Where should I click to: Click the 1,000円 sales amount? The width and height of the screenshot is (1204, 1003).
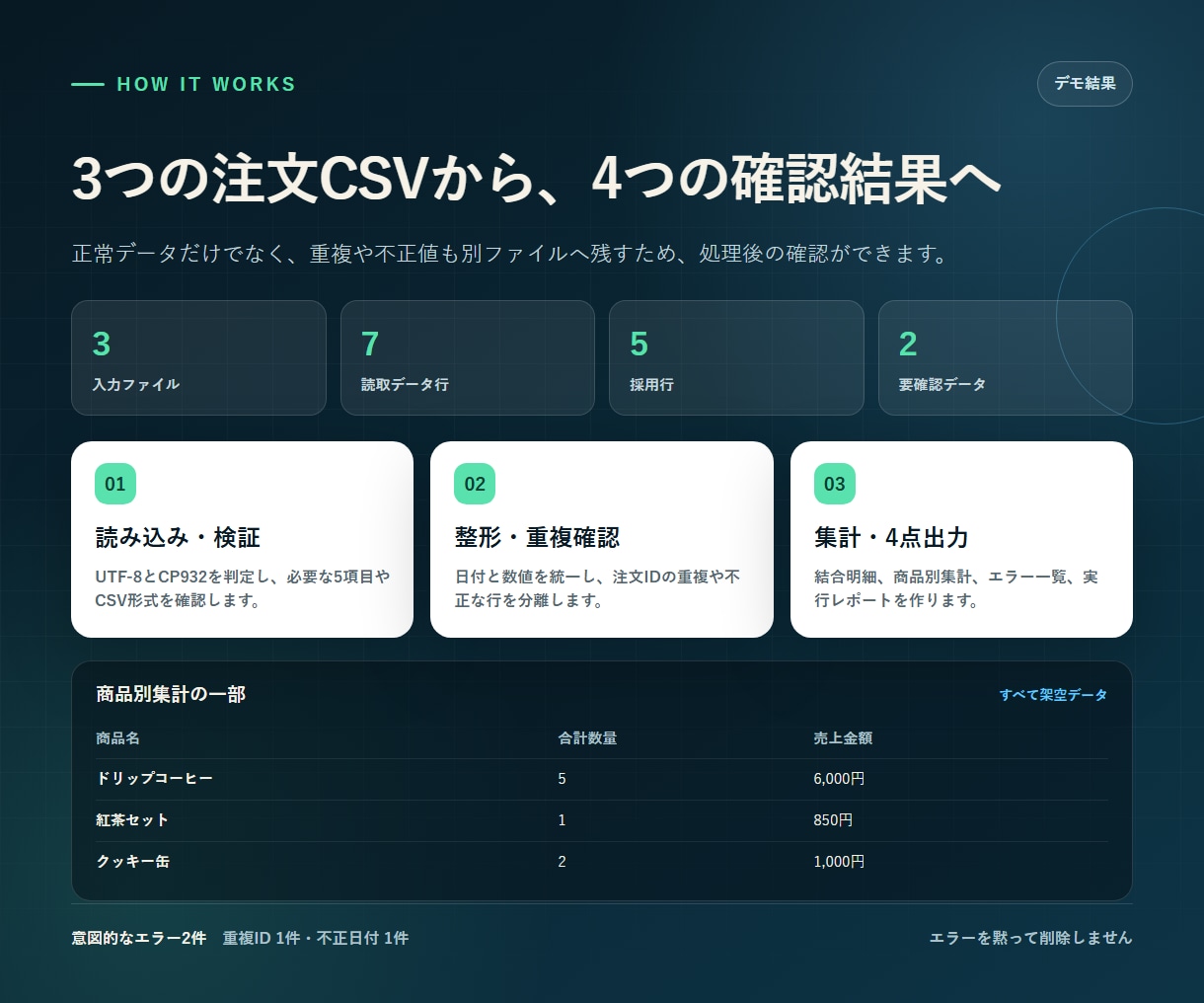click(x=839, y=862)
